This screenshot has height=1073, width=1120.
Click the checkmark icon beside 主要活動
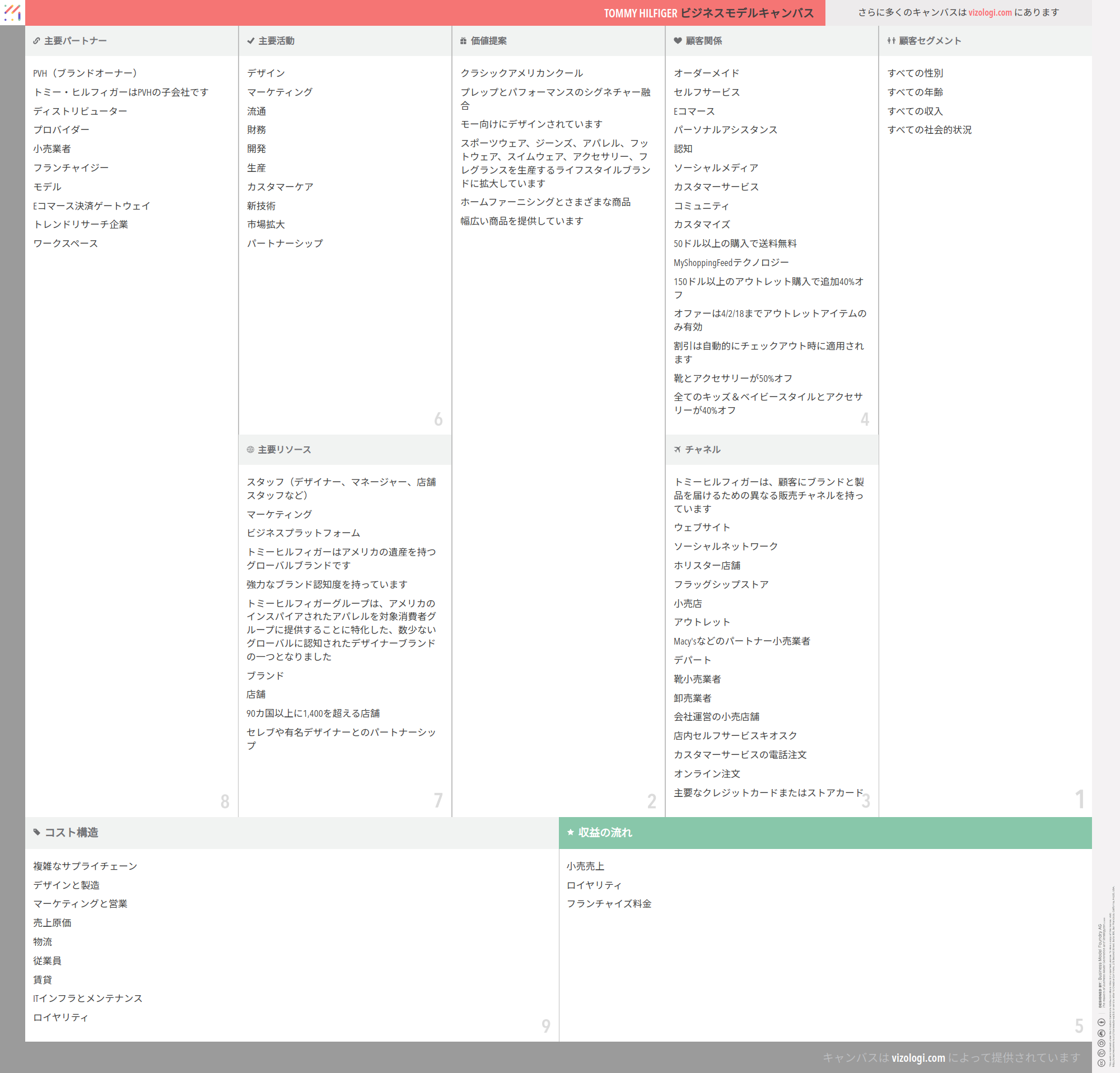pyautogui.click(x=250, y=41)
